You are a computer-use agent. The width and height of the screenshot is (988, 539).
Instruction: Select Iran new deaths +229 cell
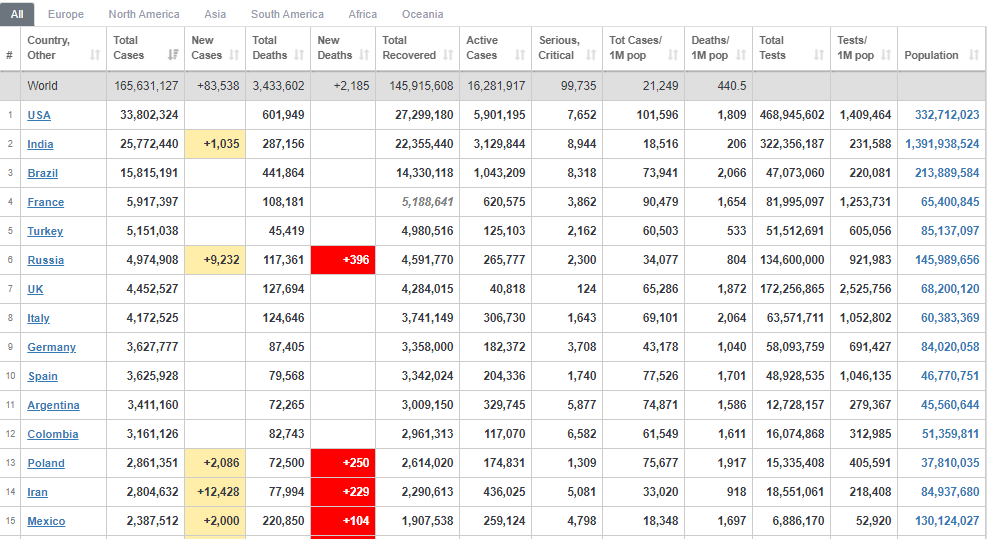pyautogui.click(x=343, y=492)
